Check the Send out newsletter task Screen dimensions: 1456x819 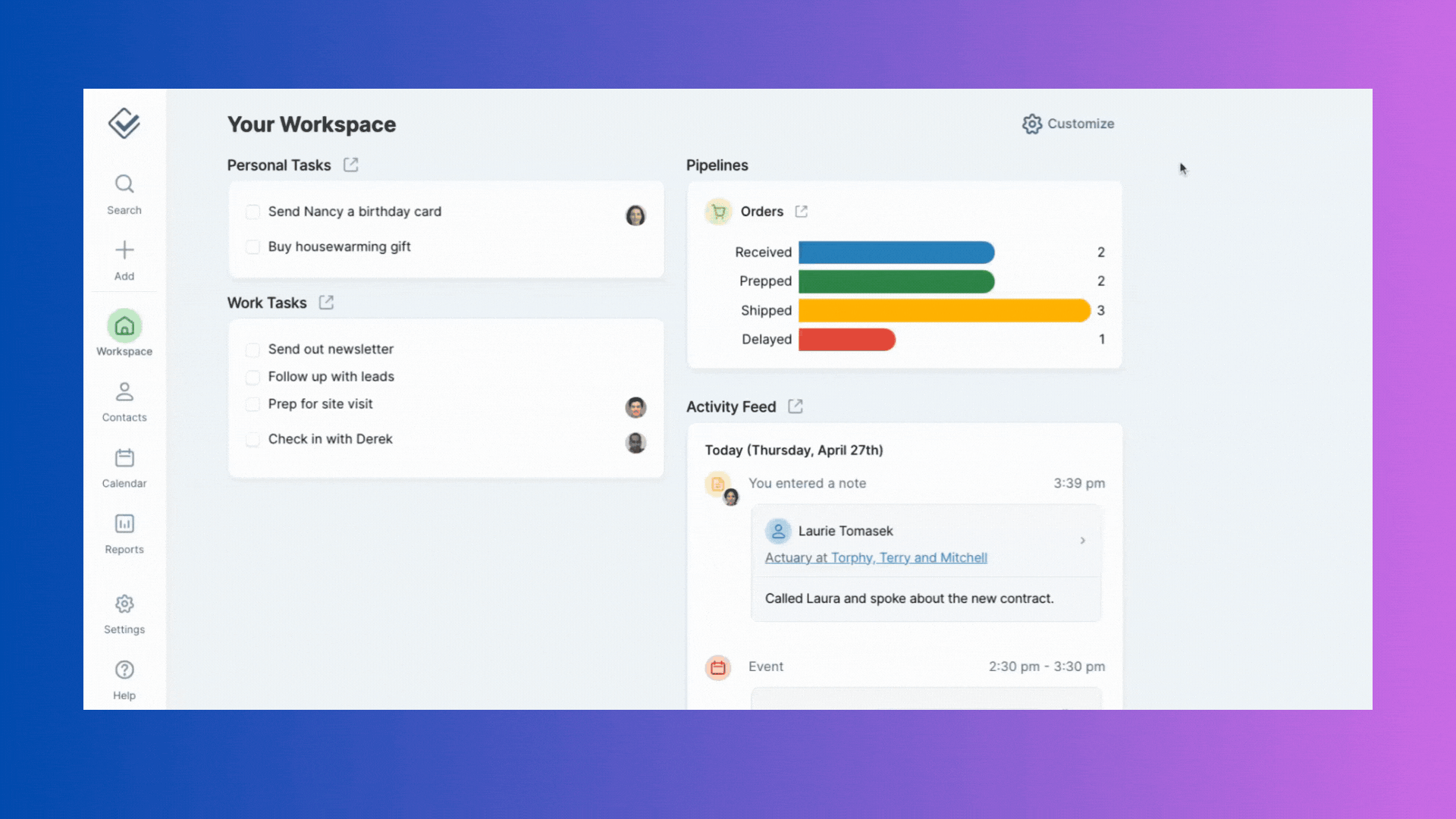pos(253,350)
